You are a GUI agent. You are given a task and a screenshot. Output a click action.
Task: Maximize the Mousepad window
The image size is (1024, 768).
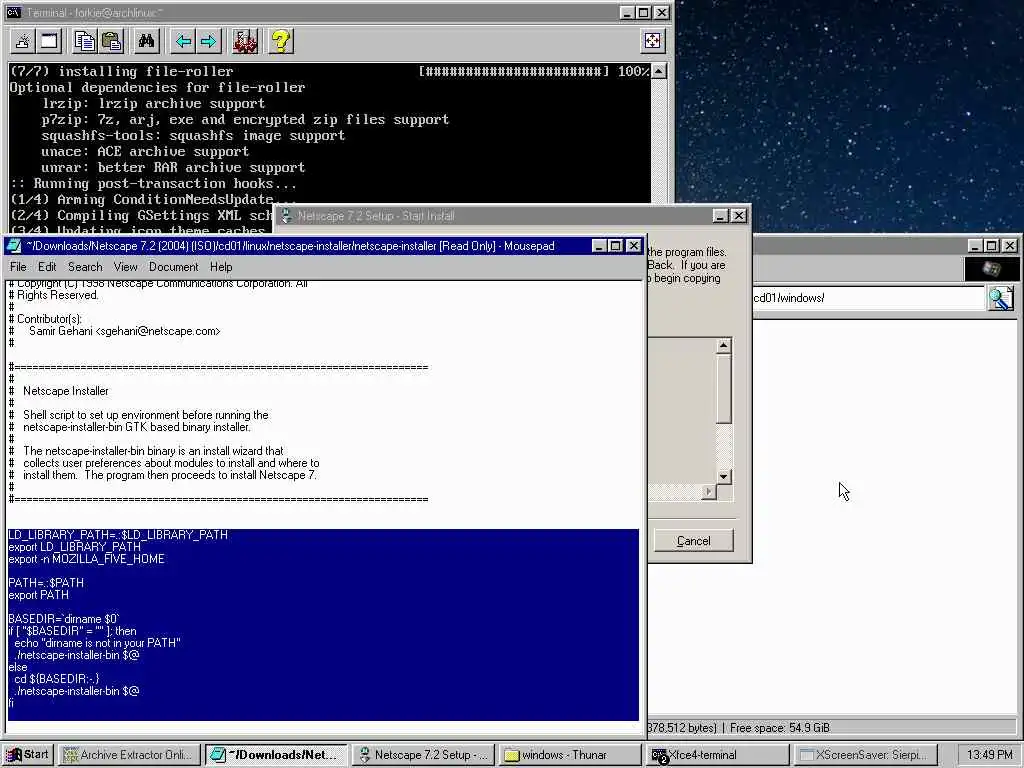point(615,246)
